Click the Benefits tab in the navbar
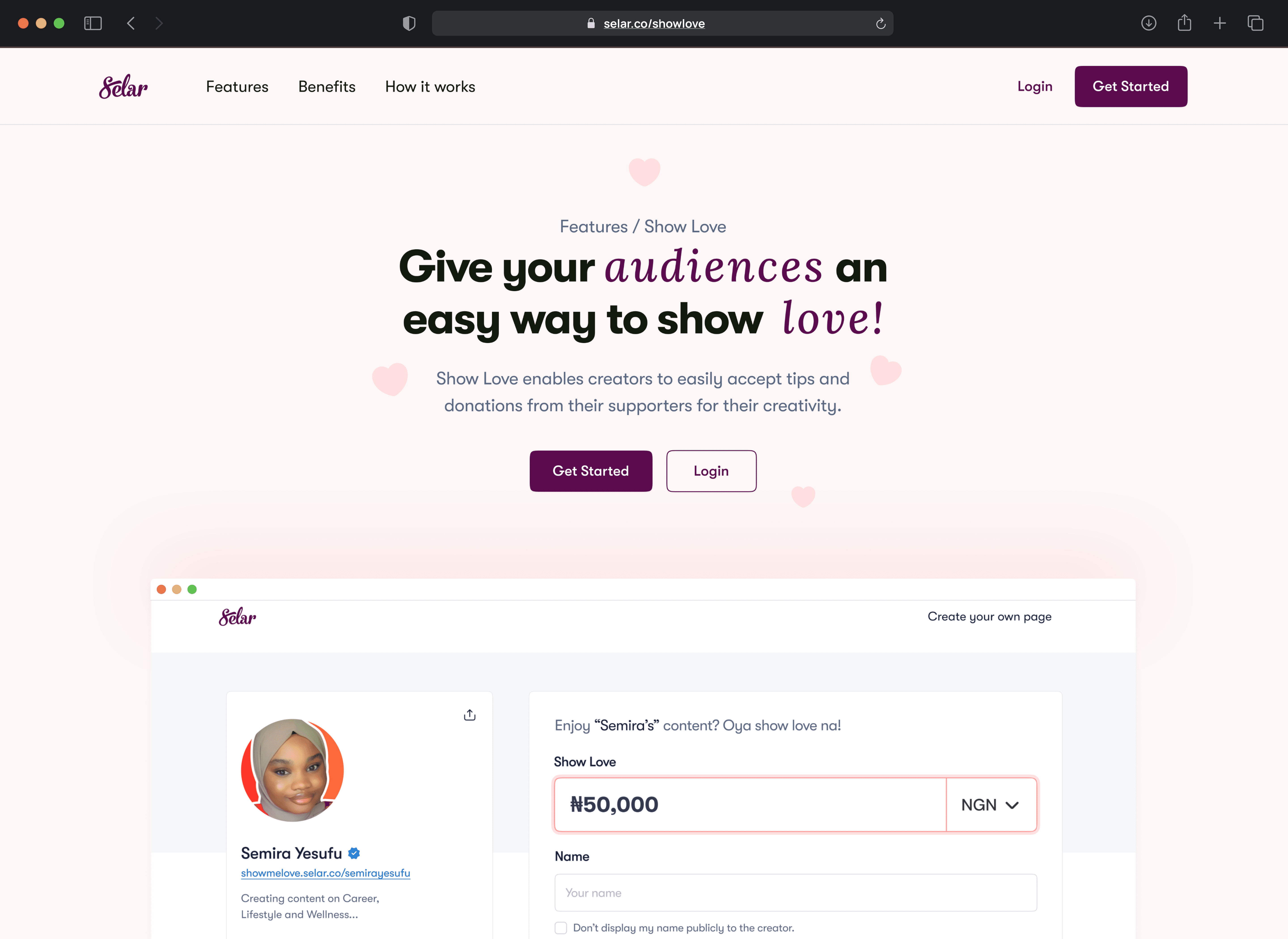Image resolution: width=1288 pixels, height=939 pixels. pos(327,86)
